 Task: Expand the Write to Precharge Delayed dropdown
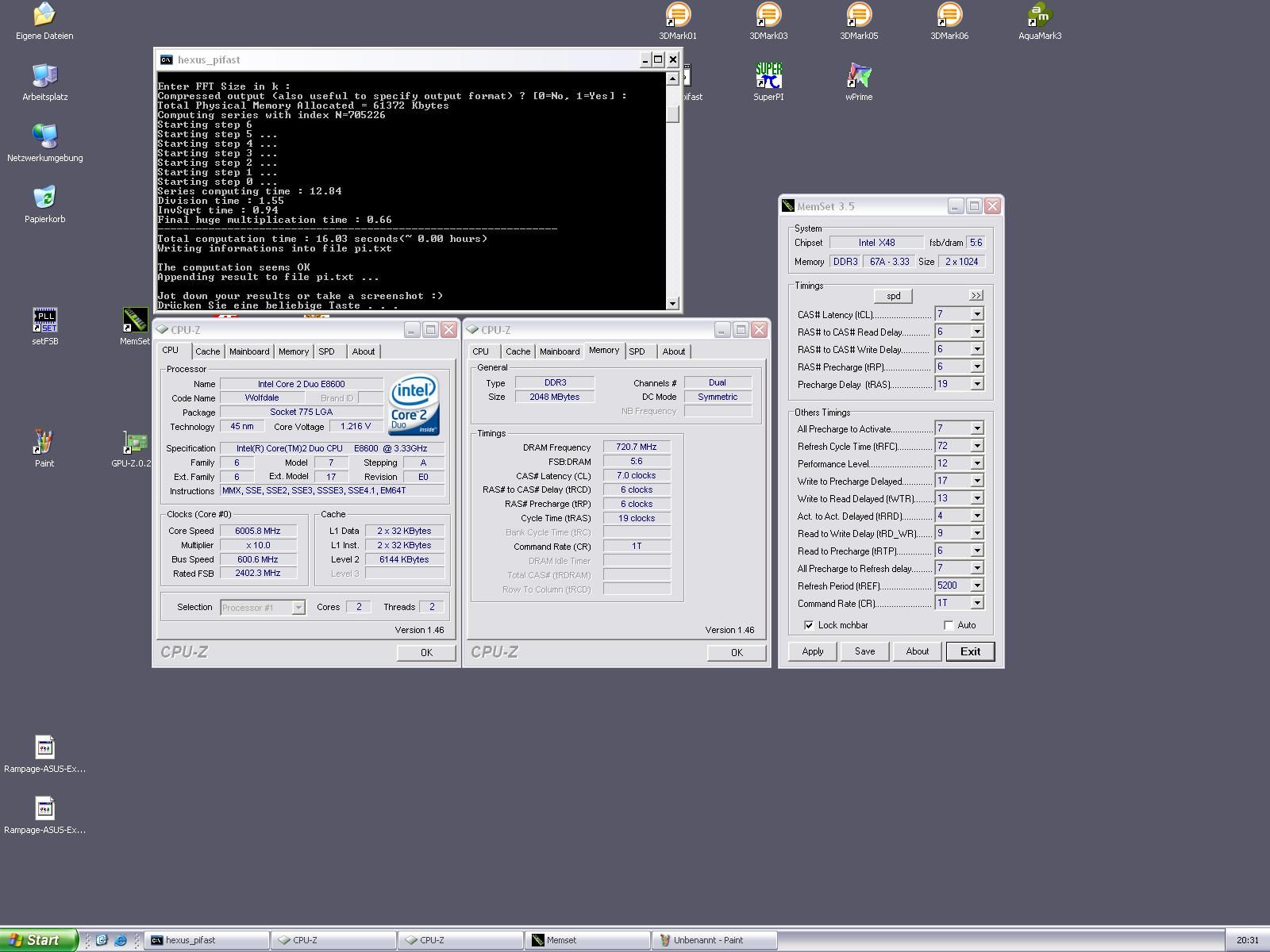(977, 481)
